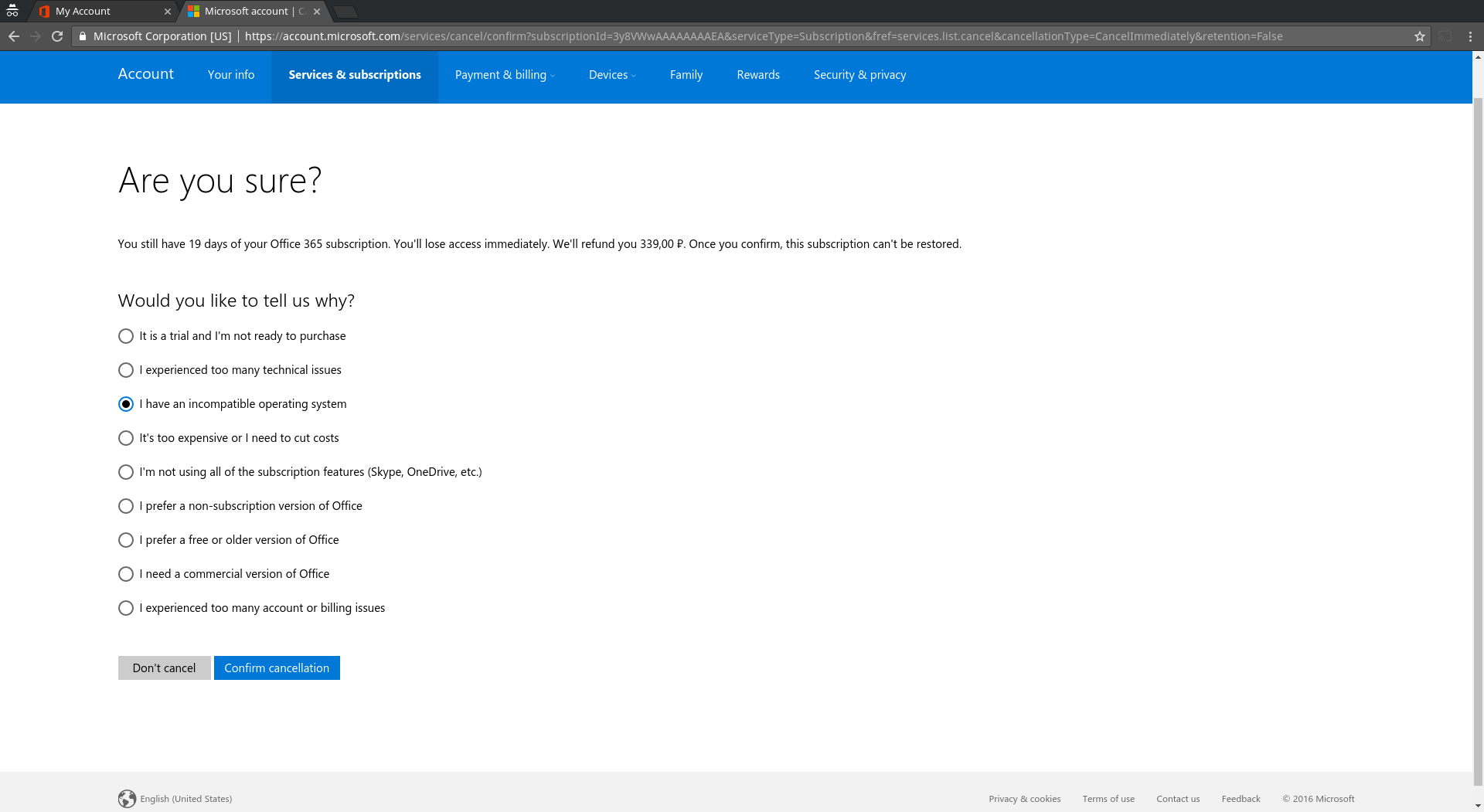Image resolution: width=1484 pixels, height=812 pixels.
Task: Open Privacy & cookies footer link
Action: tap(1024, 799)
